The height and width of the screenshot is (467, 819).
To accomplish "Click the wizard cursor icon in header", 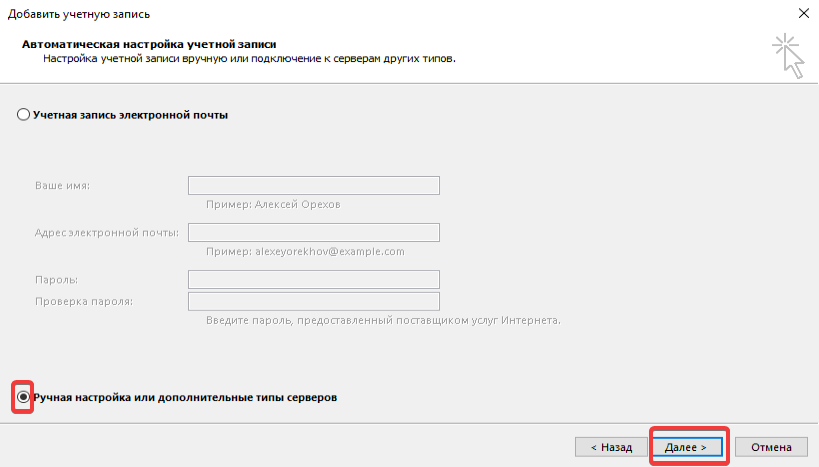I will pos(788,55).
